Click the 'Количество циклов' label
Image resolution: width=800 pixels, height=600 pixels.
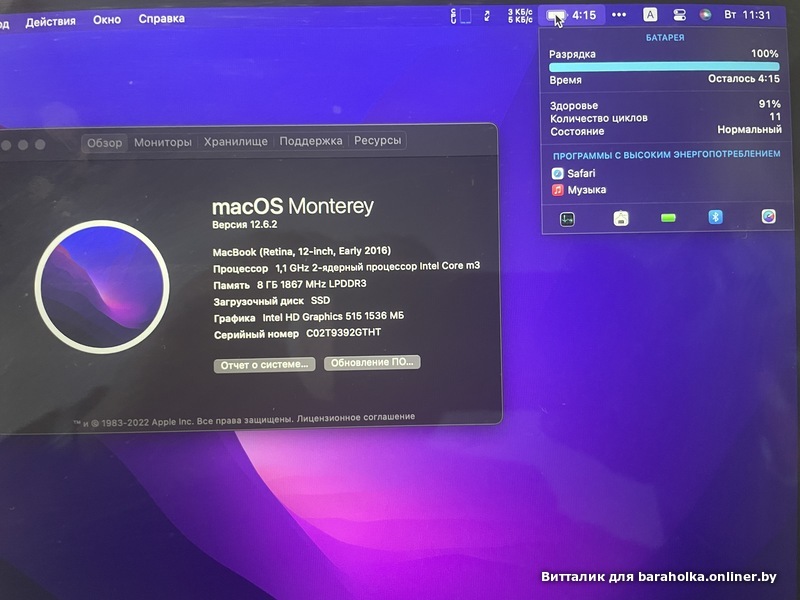(x=598, y=118)
